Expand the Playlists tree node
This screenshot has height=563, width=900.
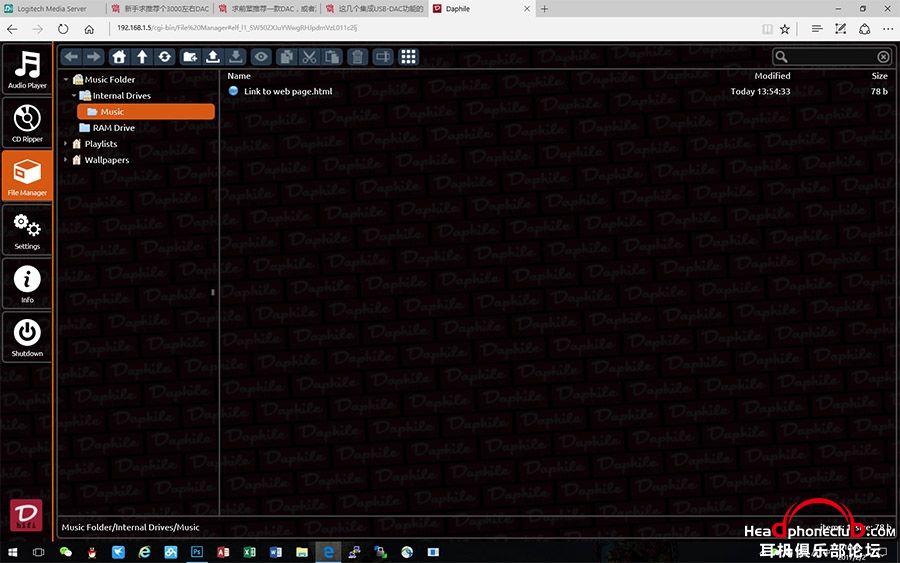tap(66, 143)
